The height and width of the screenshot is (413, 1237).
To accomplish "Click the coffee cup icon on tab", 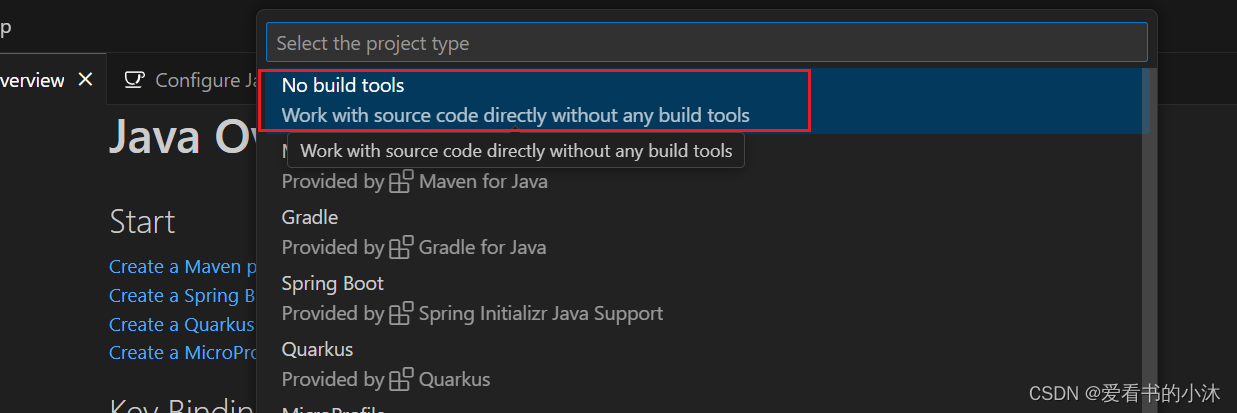I will [134, 80].
